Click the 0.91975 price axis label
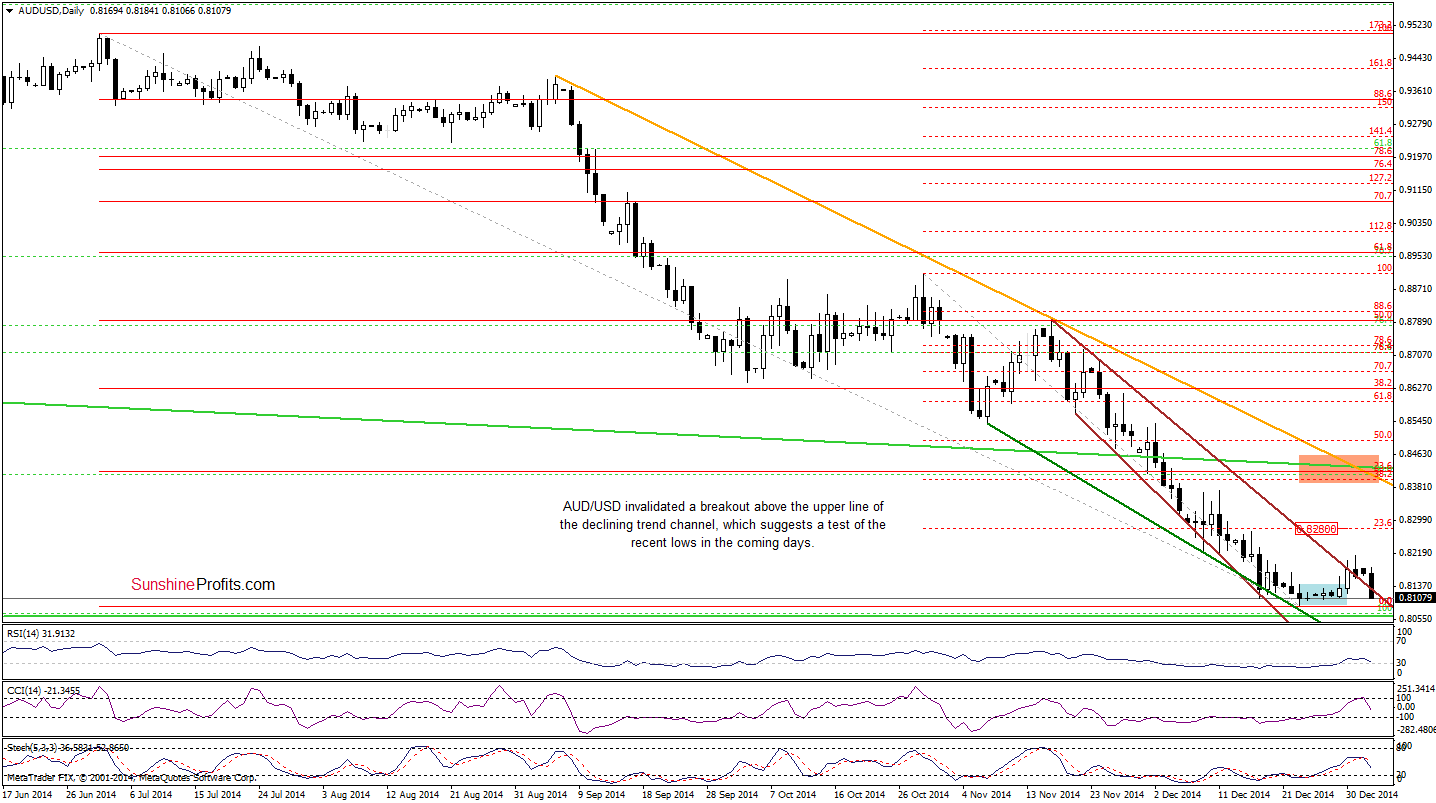Screen dimensions: 1436x803 (1414, 156)
